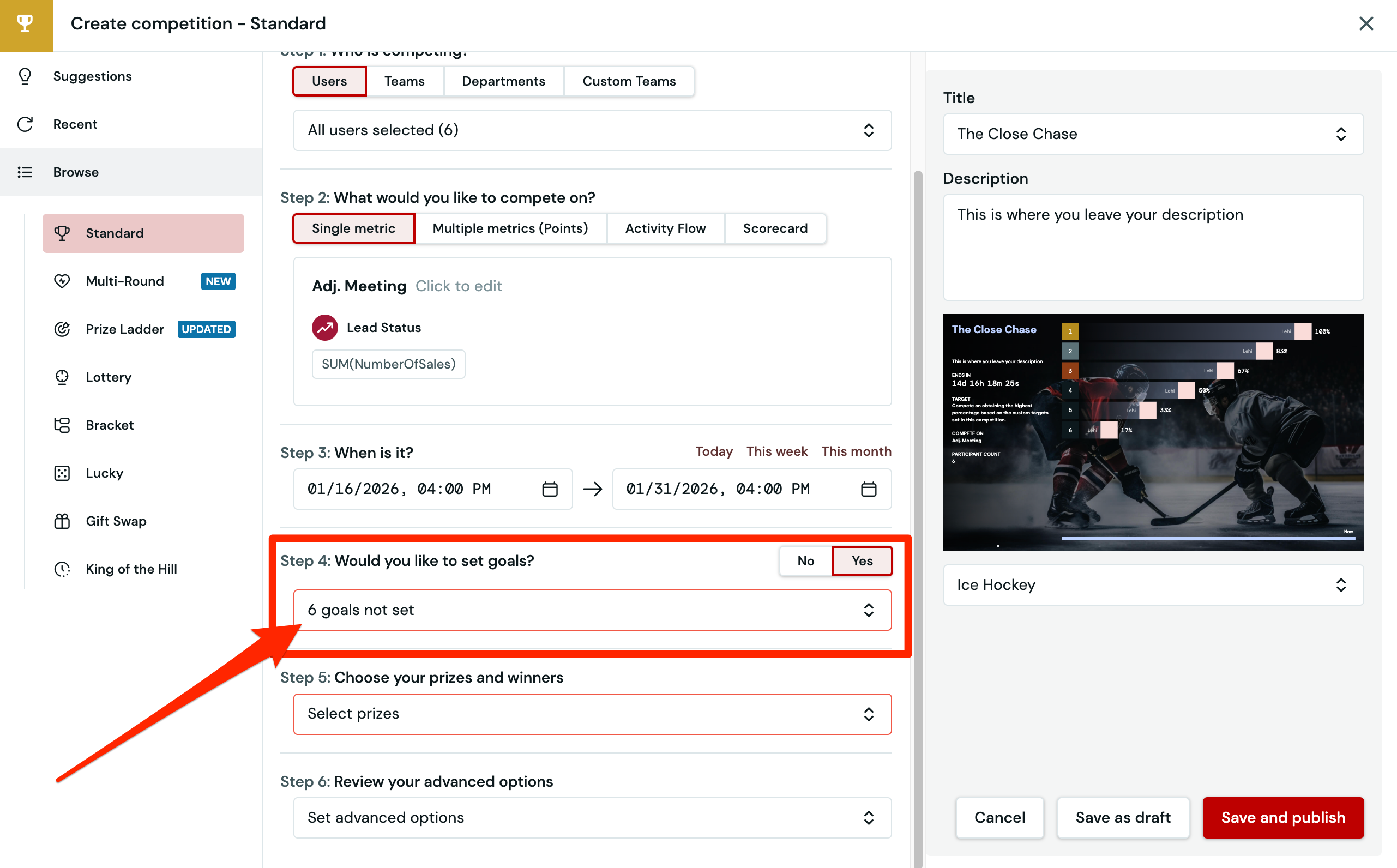Switch to Multiple metrics (Points) tab
This screenshot has width=1397, height=868.
pyautogui.click(x=510, y=228)
